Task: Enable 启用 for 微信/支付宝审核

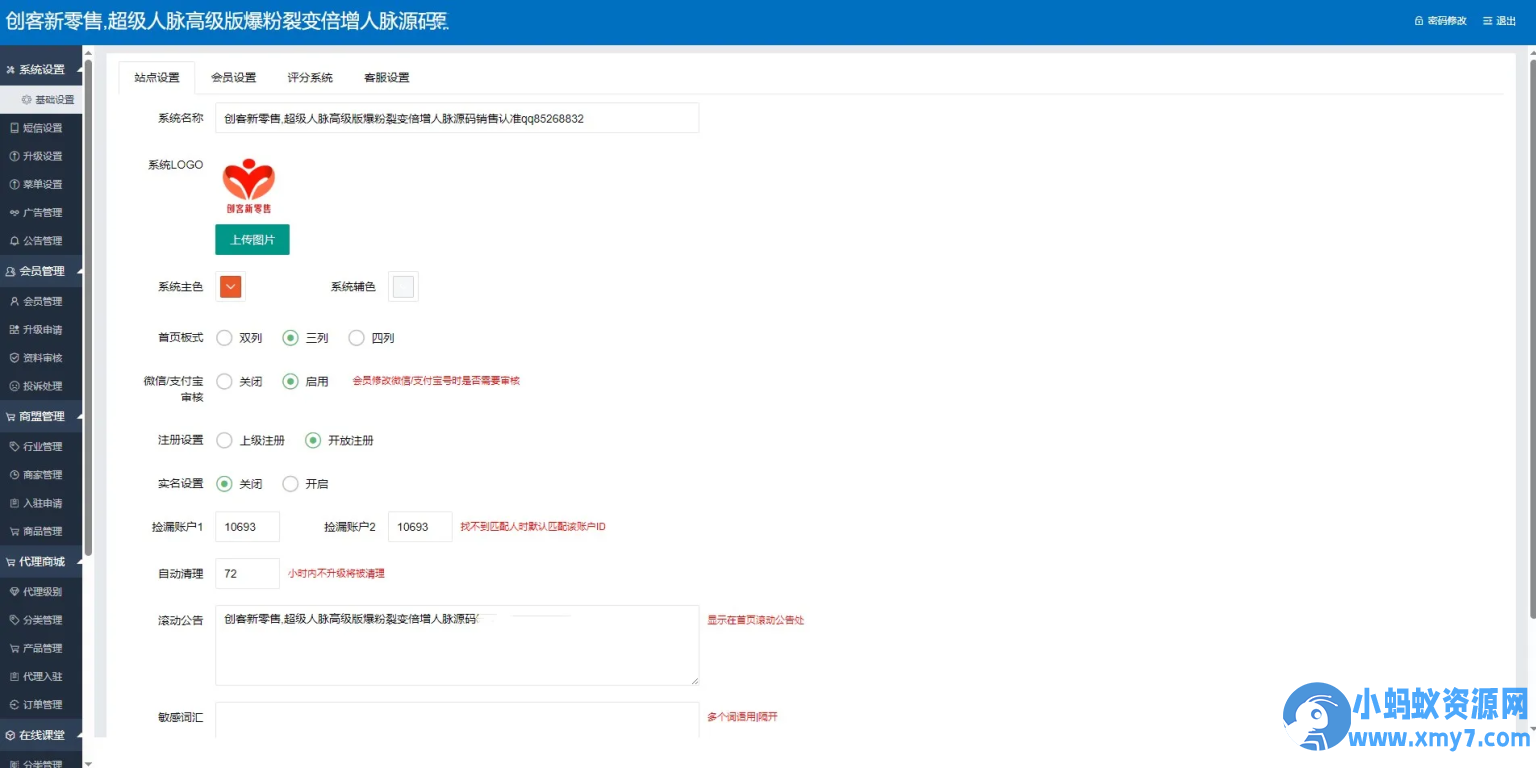Action: tap(289, 381)
